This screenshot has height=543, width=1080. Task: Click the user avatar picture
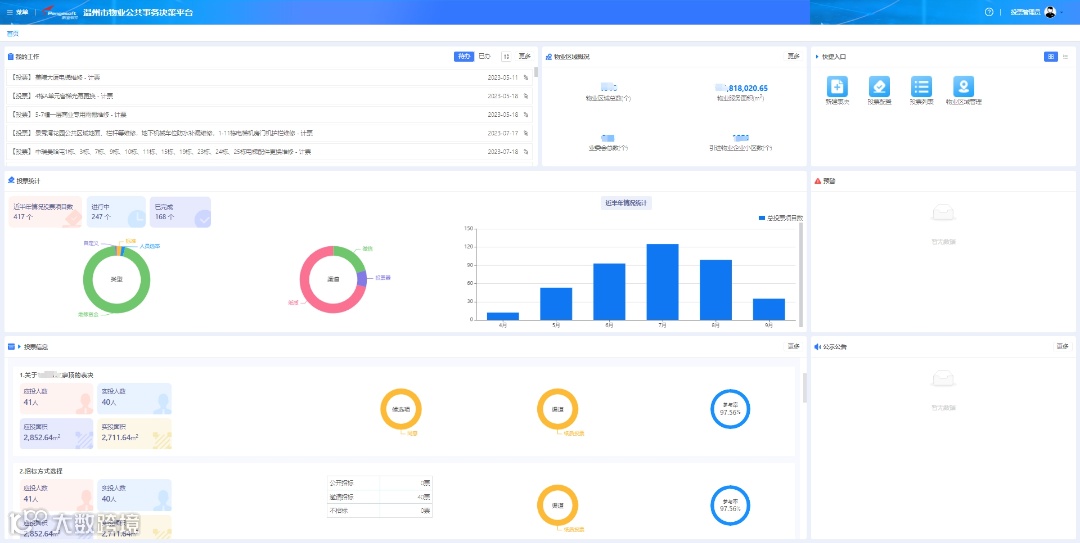click(x=1050, y=12)
